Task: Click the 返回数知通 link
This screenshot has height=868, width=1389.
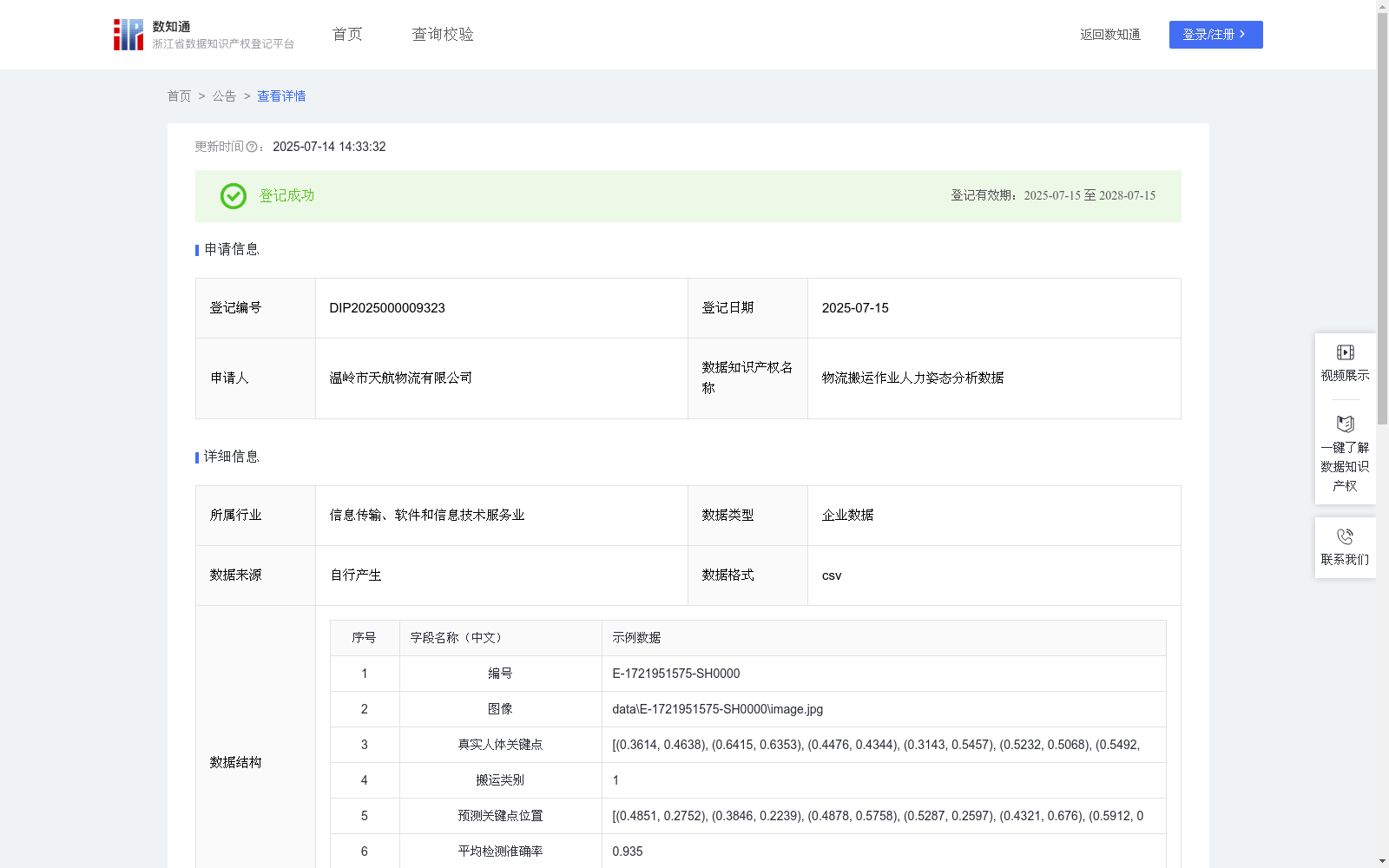Action: 1110,35
